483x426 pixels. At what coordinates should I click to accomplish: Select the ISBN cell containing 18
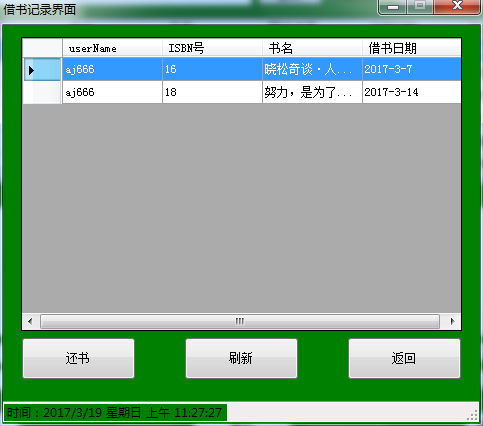212,92
